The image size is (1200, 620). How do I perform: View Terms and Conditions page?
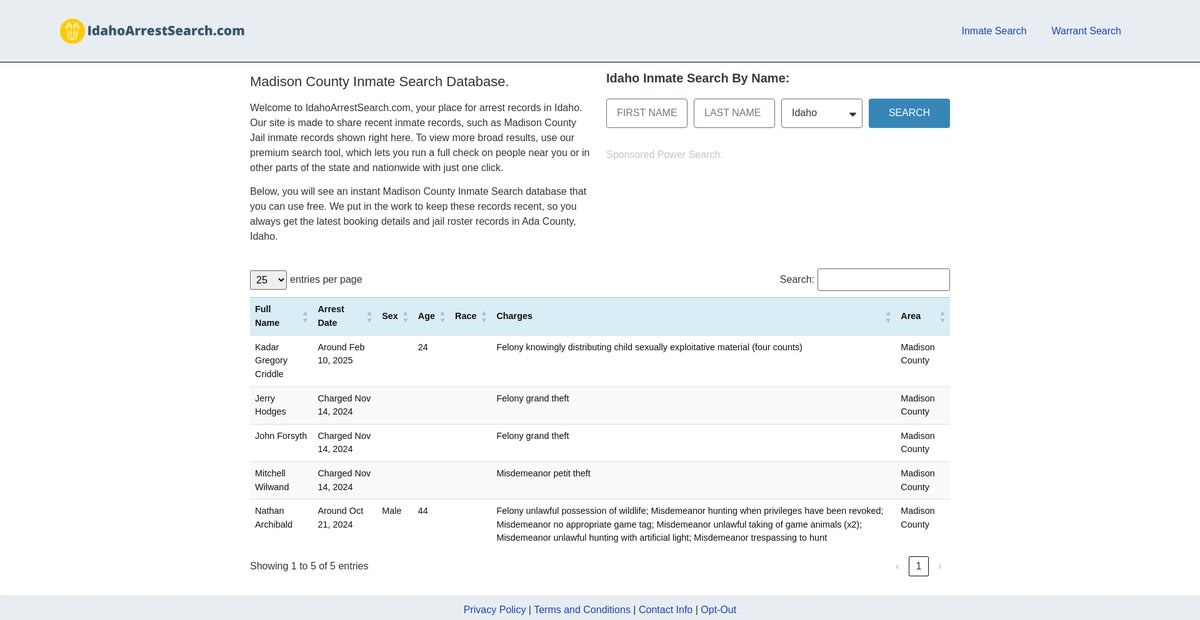582,610
